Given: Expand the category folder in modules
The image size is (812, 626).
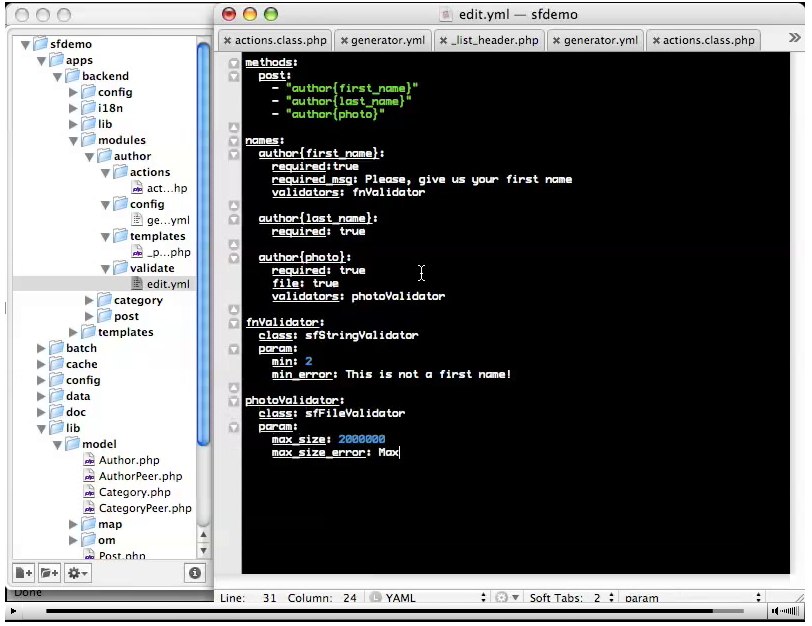Looking at the screenshot, I should [x=89, y=300].
